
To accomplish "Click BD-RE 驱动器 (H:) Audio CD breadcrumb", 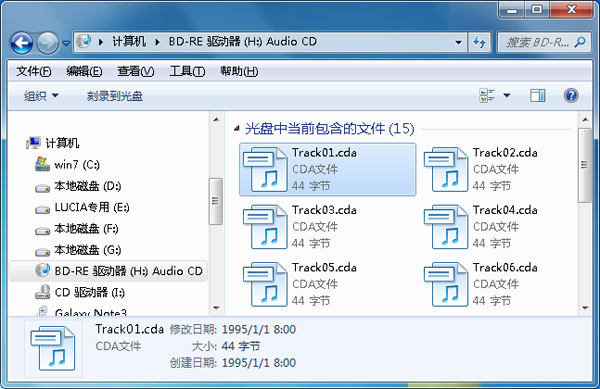I will point(243,41).
